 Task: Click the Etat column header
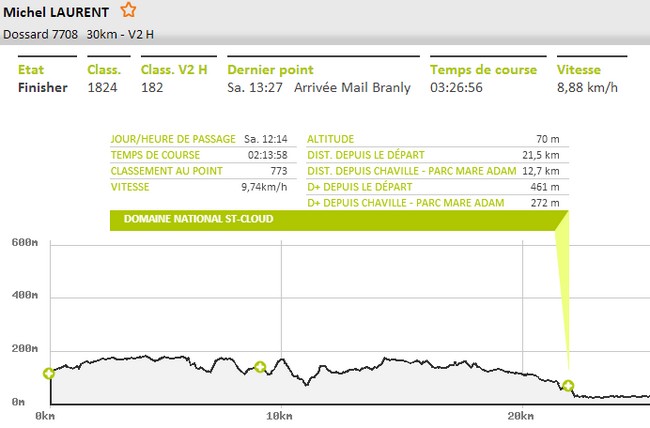(x=33, y=70)
